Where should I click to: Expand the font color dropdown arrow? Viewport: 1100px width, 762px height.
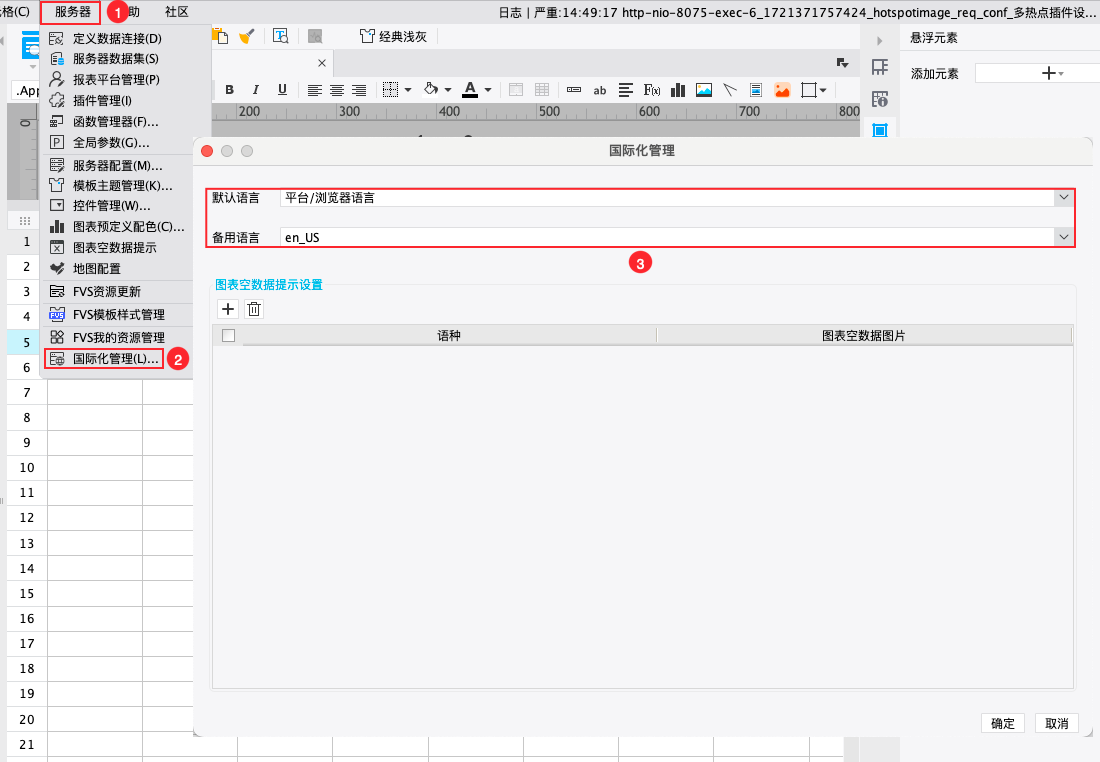pos(488,90)
